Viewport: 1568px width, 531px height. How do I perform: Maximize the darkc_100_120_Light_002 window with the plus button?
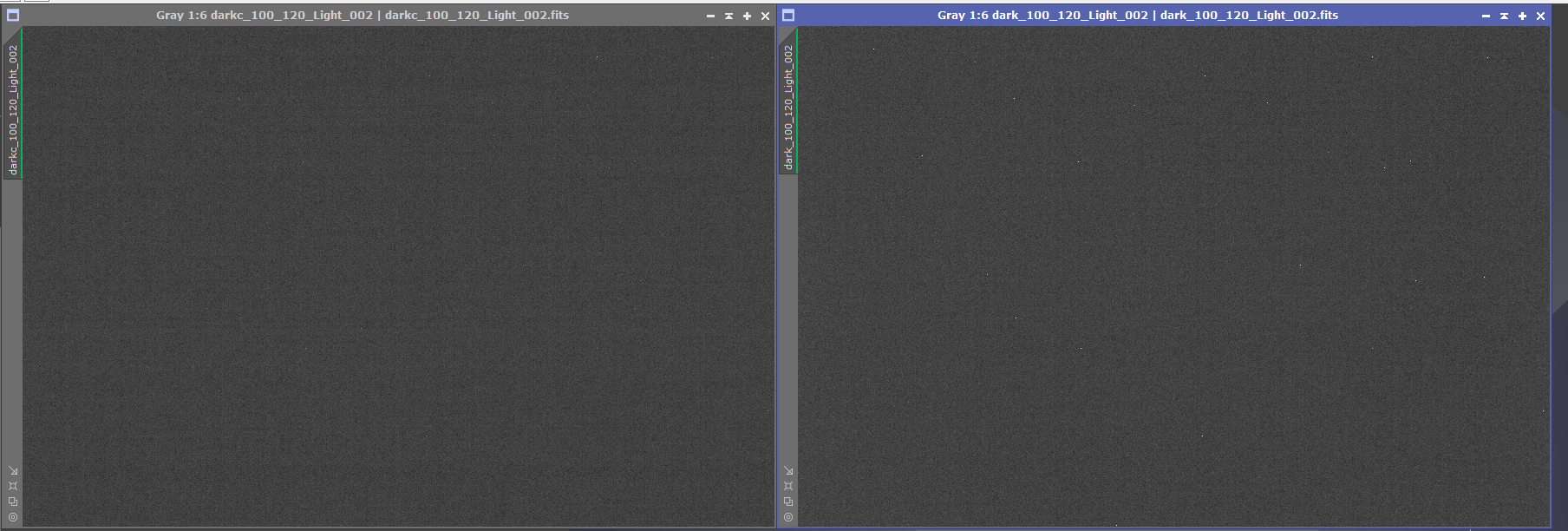[x=747, y=16]
